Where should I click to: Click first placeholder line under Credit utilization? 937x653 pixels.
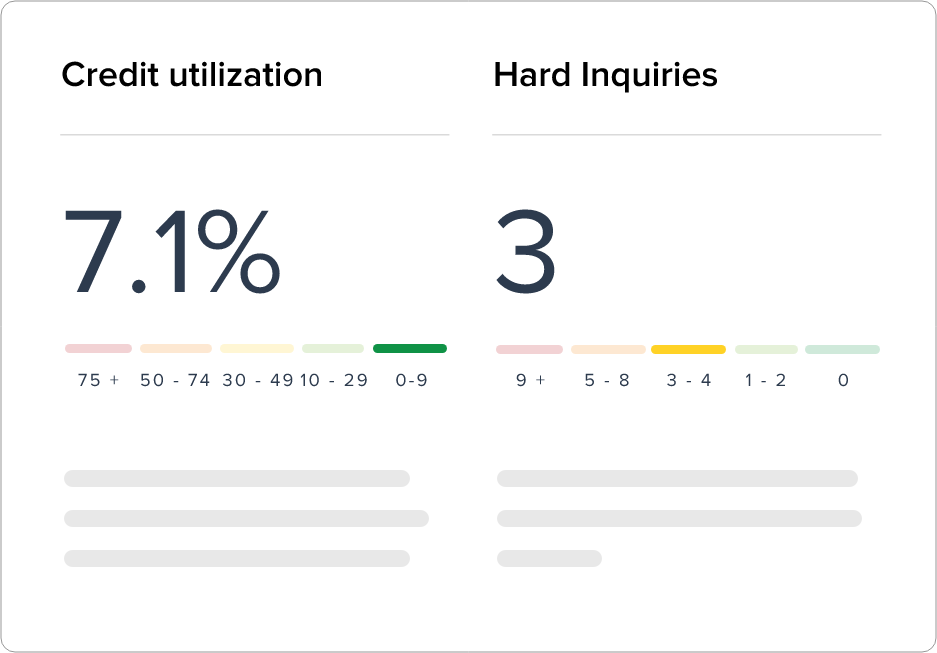(x=237, y=479)
